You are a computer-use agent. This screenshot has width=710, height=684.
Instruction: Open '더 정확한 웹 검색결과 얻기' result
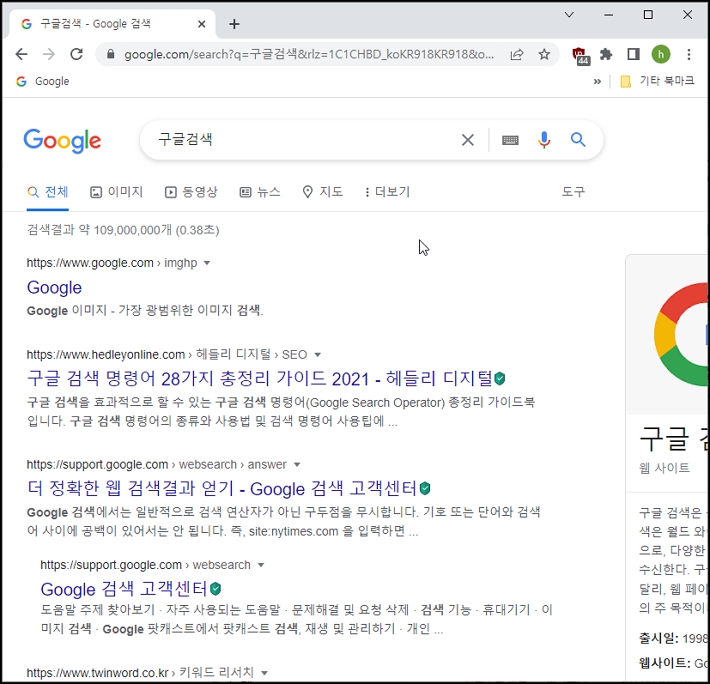222,488
